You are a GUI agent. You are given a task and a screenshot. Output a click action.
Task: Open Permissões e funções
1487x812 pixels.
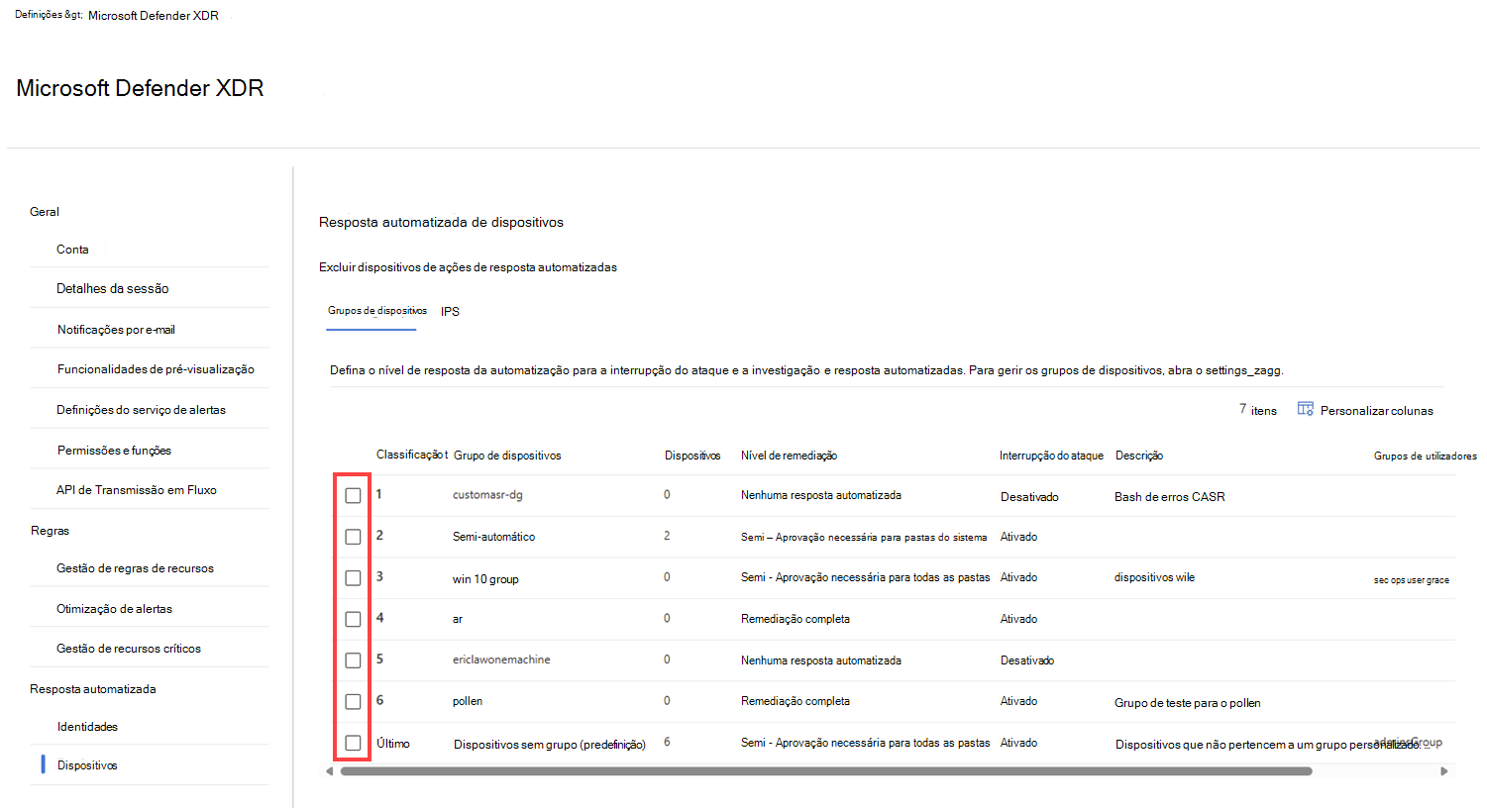(x=114, y=451)
